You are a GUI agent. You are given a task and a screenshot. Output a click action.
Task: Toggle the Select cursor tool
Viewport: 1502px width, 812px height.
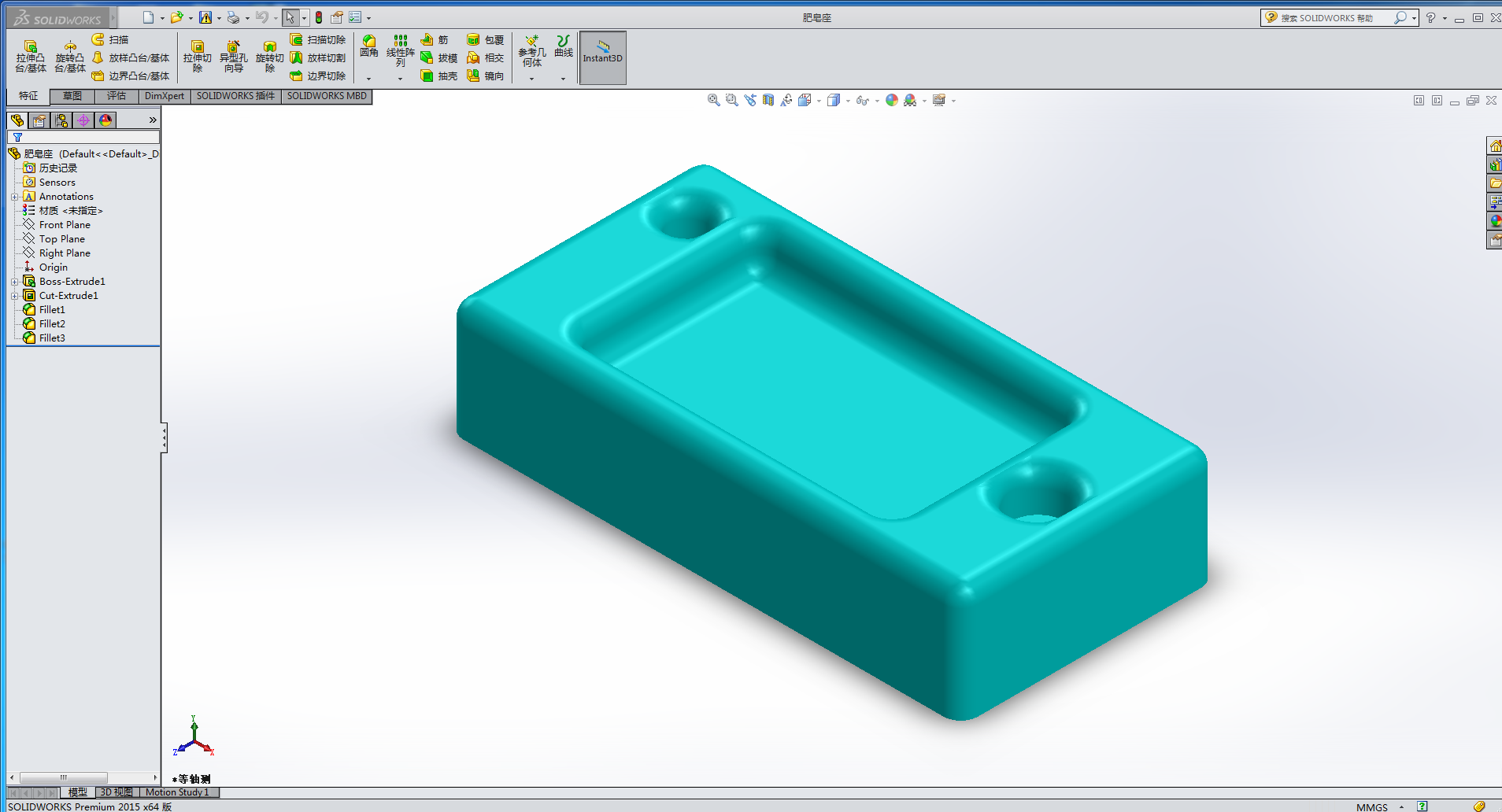pos(290,17)
